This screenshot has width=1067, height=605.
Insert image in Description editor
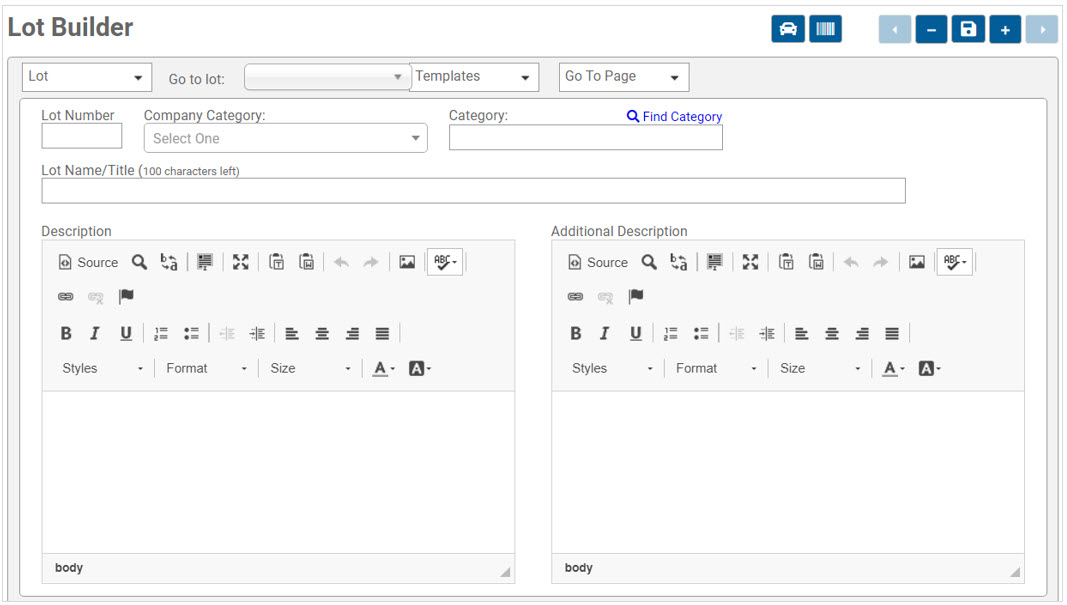(x=407, y=262)
